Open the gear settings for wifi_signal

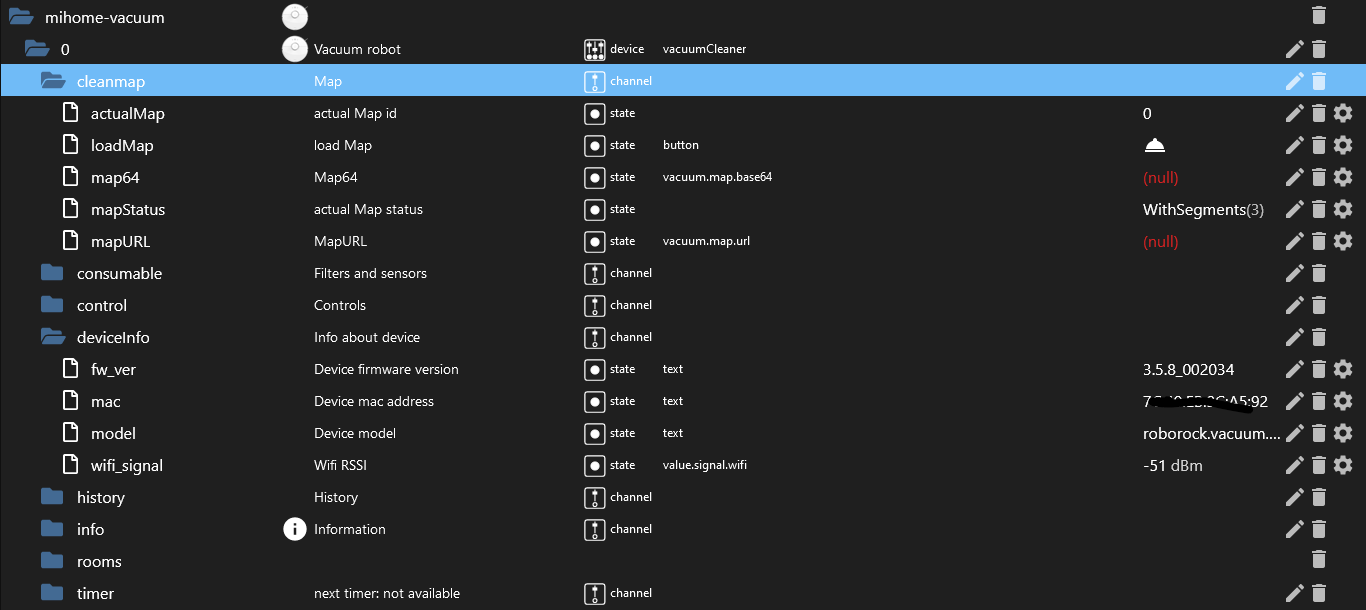1343,465
